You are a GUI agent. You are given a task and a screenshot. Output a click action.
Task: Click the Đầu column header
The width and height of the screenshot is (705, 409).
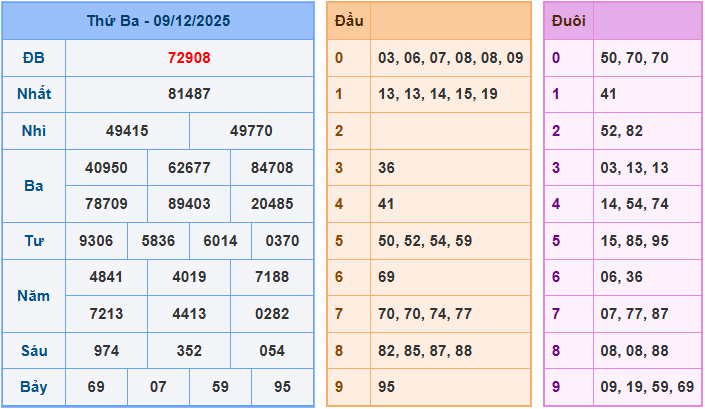(x=349, y=21)
